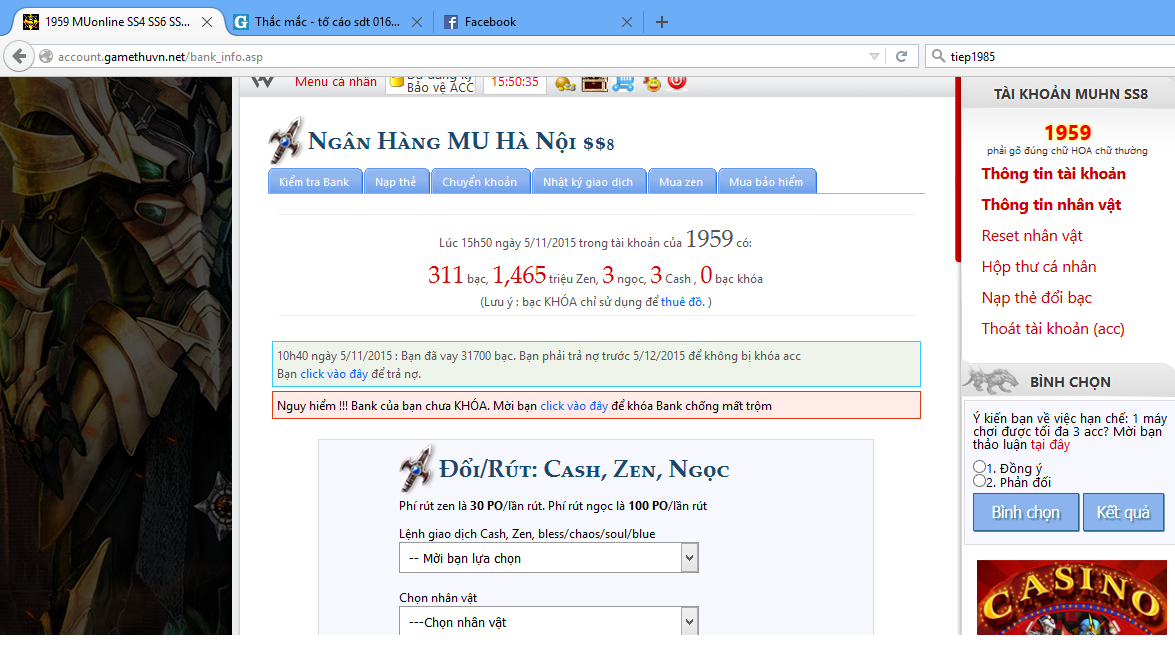
Task: Open Nạp thẻ đổi bạc link
Action: pyautogui.click(x=1036, y=297)
